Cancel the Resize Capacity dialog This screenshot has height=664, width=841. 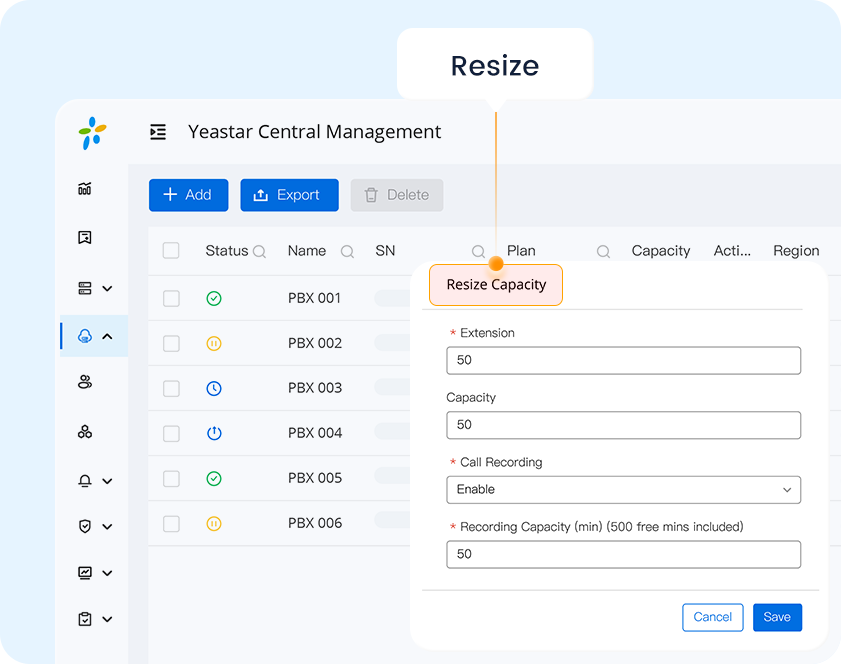coord(712,617)
